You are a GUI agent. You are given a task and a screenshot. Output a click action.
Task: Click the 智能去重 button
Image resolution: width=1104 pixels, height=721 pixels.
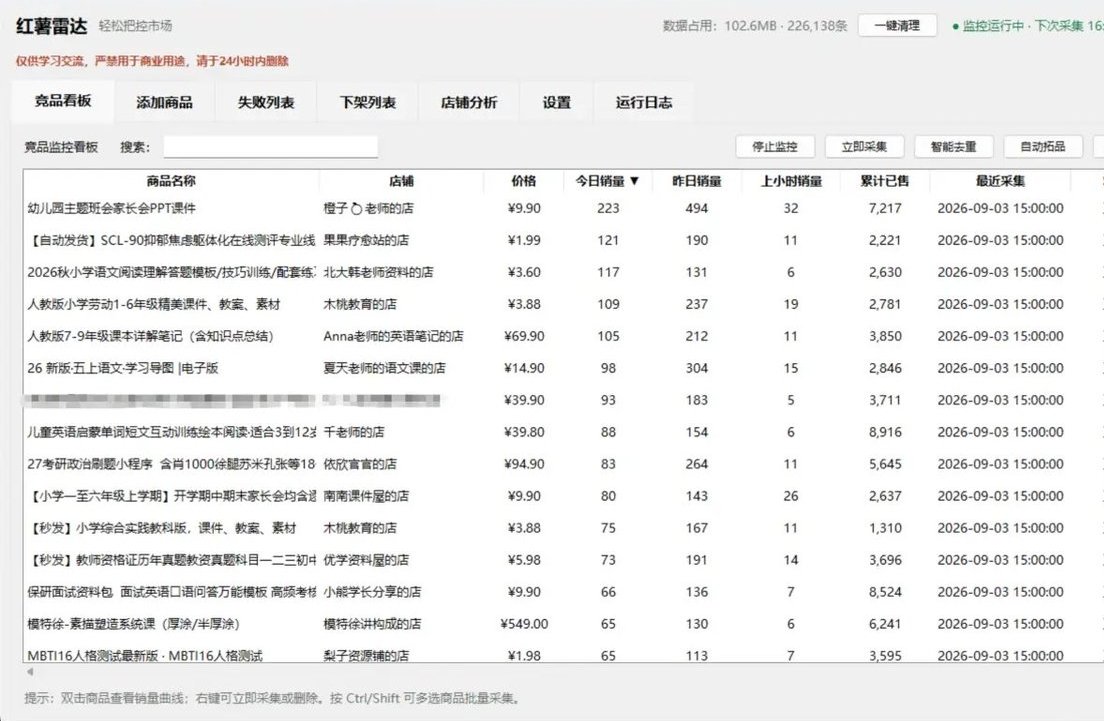click(953, 146)
